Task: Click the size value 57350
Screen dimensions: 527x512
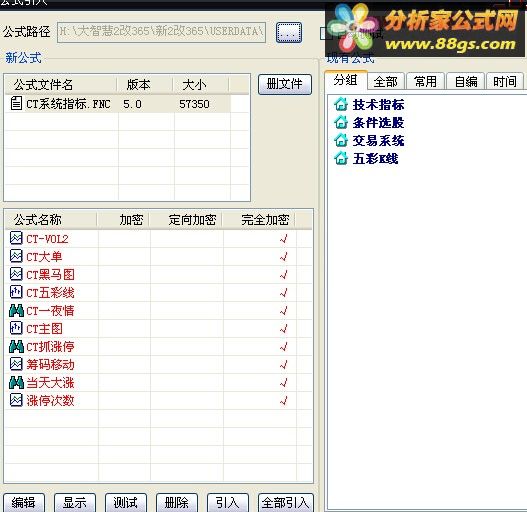Action: (194, 104)
